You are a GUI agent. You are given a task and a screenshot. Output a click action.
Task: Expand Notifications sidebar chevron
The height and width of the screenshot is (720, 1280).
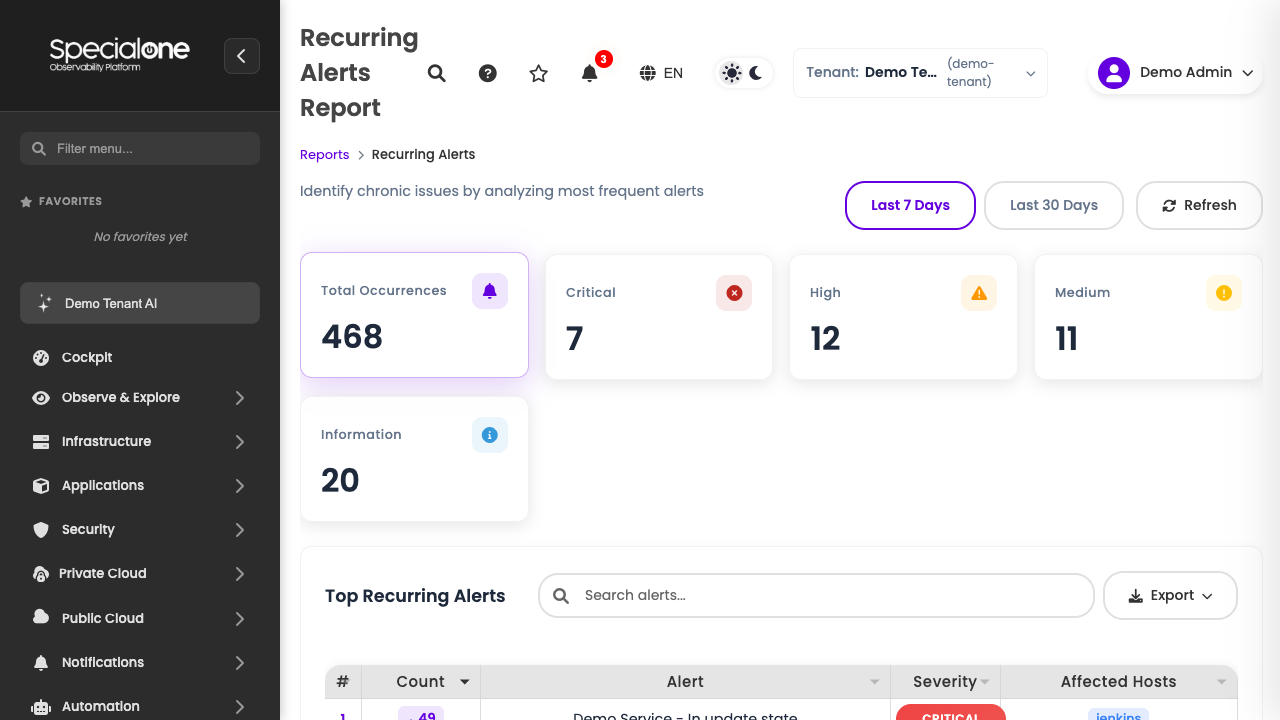point(240,663)
